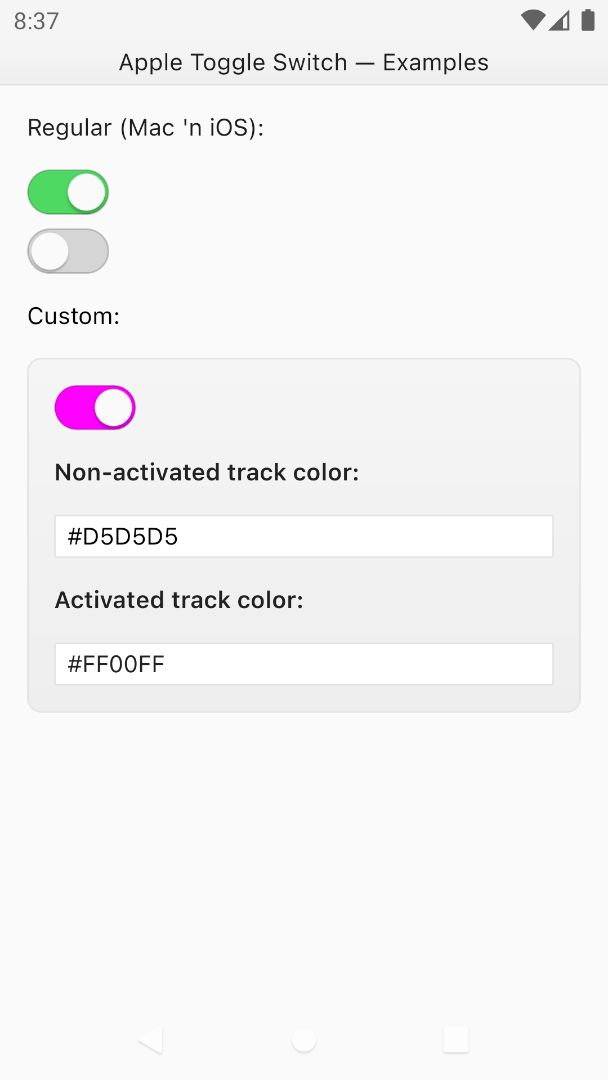Open Recents with the square navigation icon

tap(455, 1039)
